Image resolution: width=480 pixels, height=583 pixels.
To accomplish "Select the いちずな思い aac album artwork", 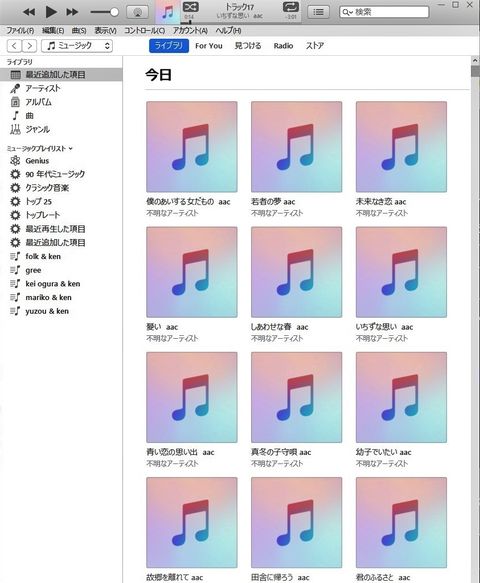I will click(x=401, y=272).
